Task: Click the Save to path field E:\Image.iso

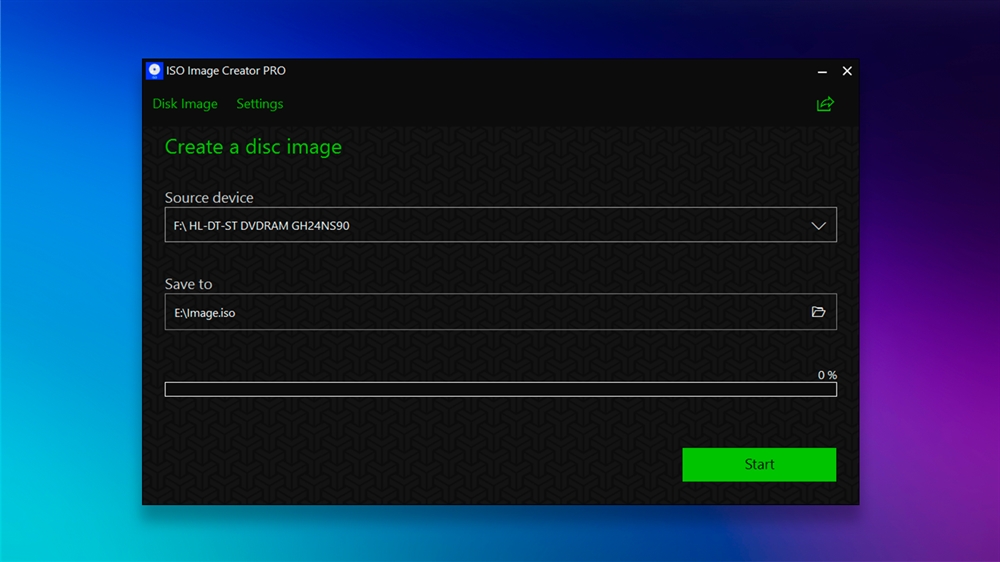Action: click(501, 312)
